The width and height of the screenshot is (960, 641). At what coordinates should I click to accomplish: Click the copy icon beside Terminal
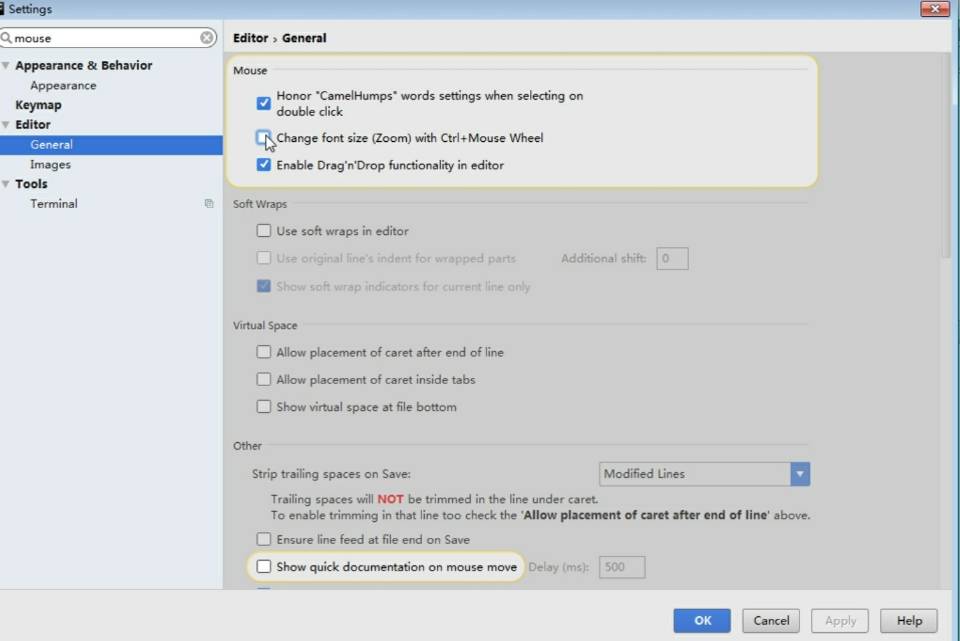tap(209, 203)
